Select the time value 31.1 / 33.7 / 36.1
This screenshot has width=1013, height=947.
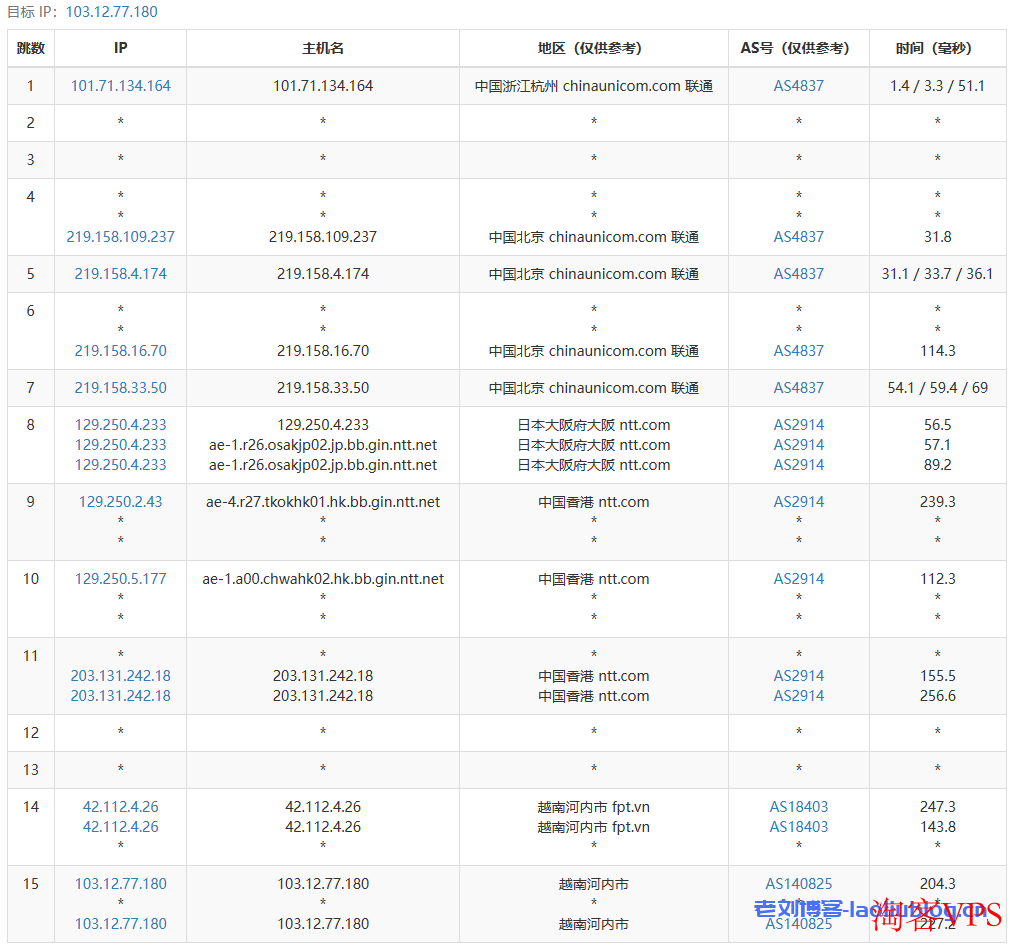click(x=937, y=274)
